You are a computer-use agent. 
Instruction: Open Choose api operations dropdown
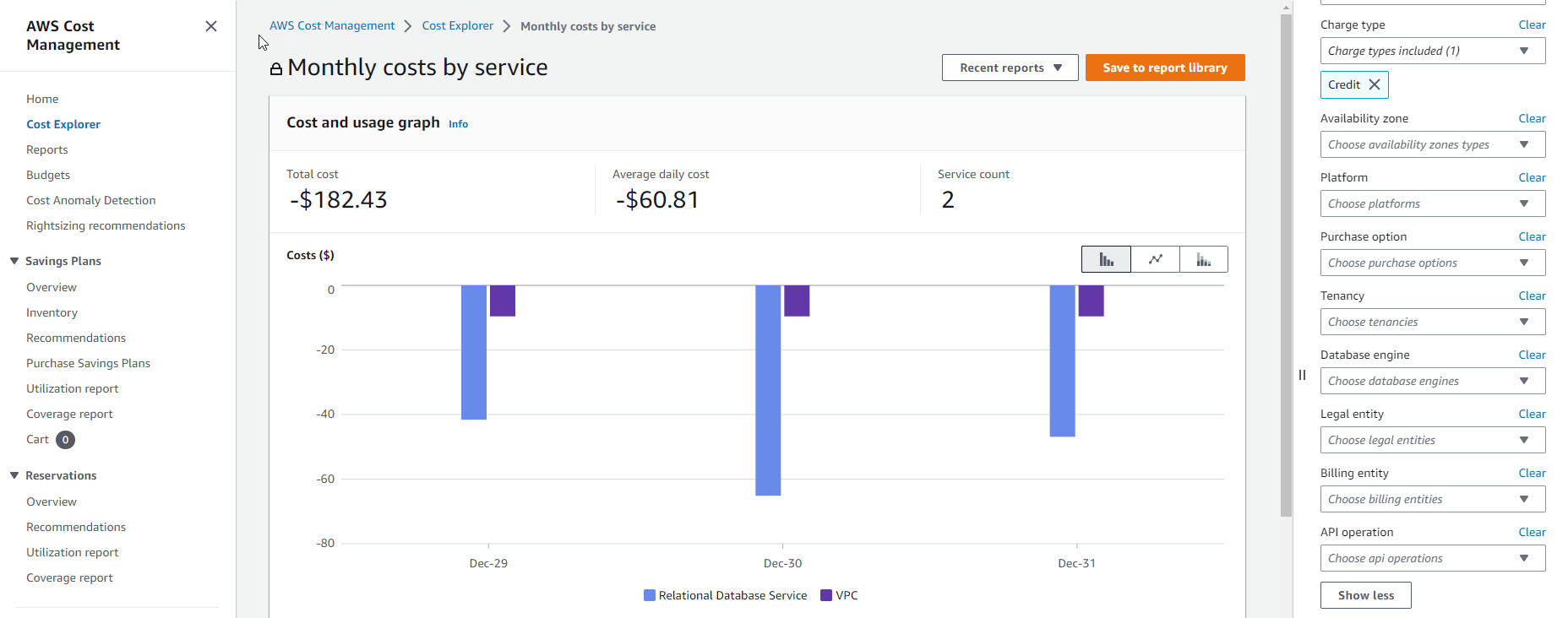1433,558
